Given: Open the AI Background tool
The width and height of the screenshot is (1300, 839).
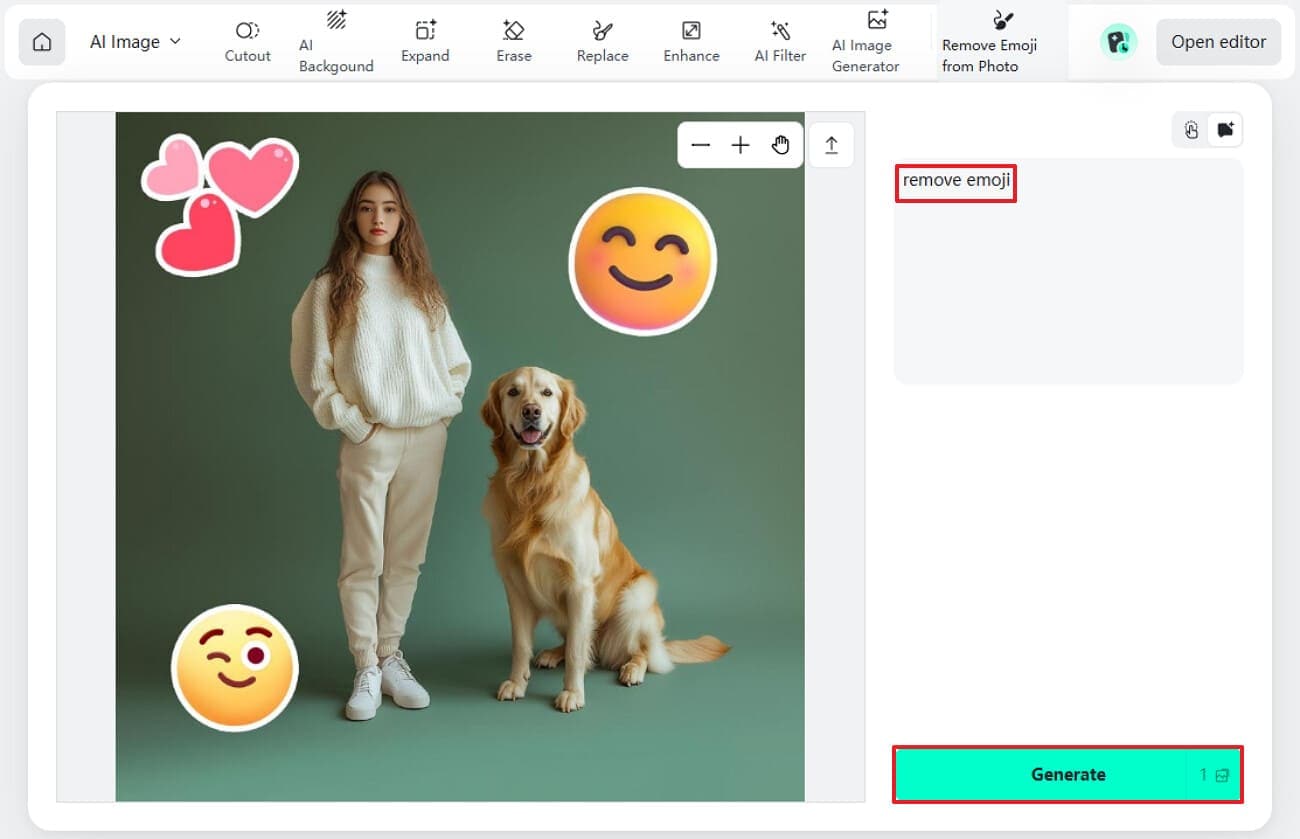Looking at the screenshot, I should pos(336,42).
